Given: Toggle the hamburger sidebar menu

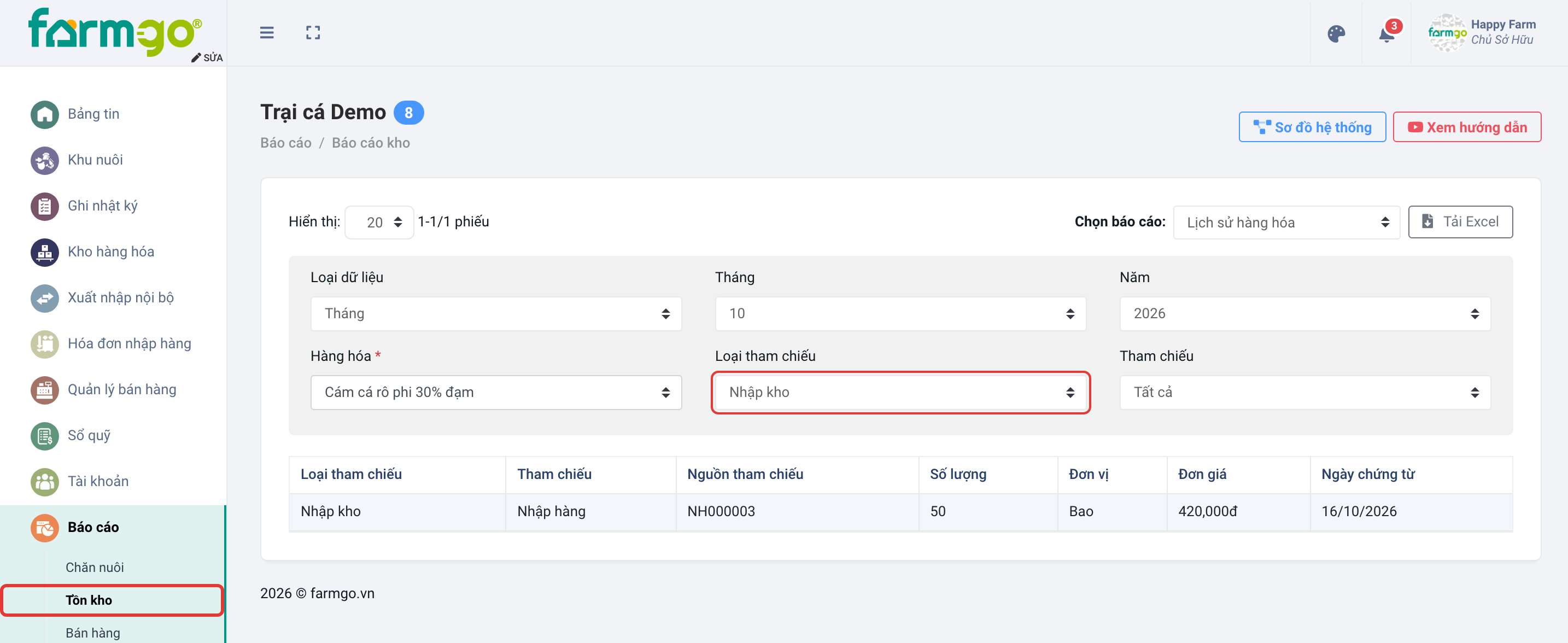Looking at the screenshot, I should pos(267,33).
